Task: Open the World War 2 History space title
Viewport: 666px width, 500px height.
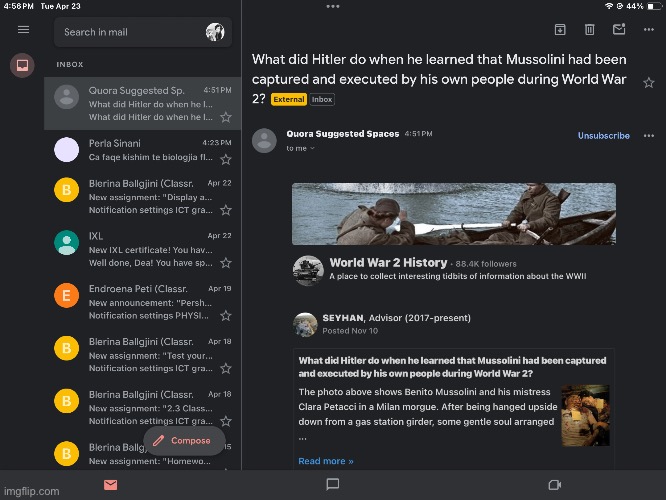Action: [388, 263]
